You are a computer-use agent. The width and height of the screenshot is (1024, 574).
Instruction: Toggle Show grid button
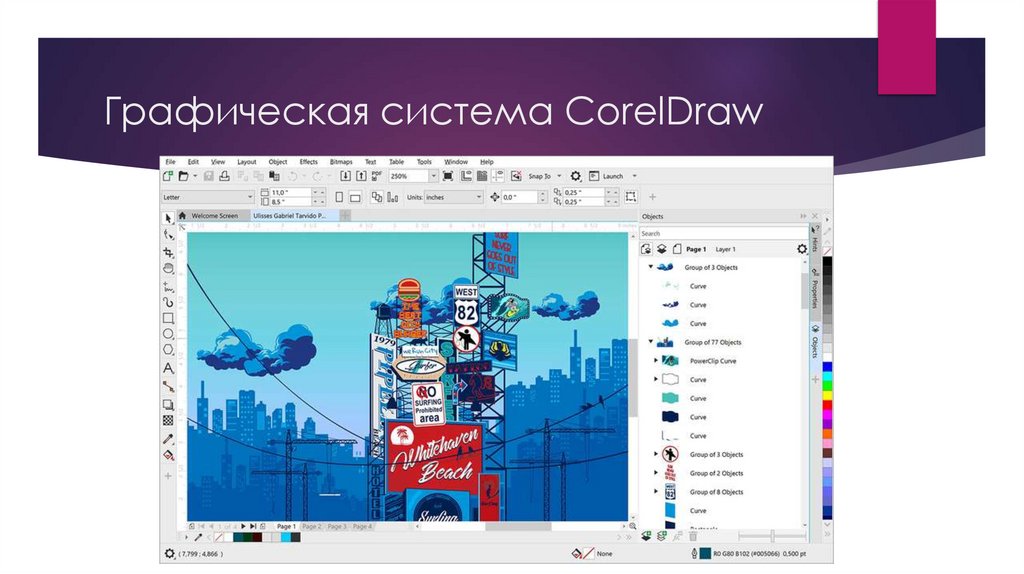click(482, 176)
